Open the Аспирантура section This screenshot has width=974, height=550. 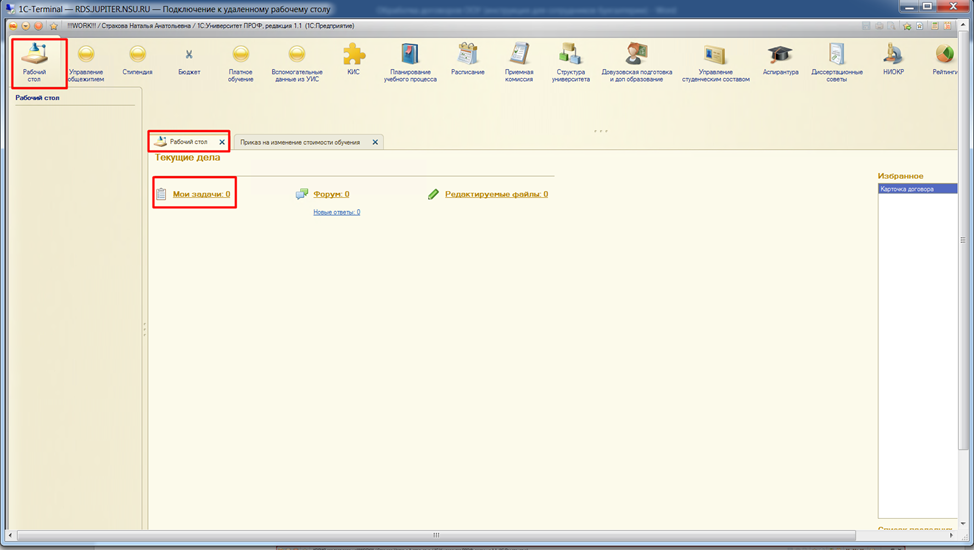coord(780,58)
